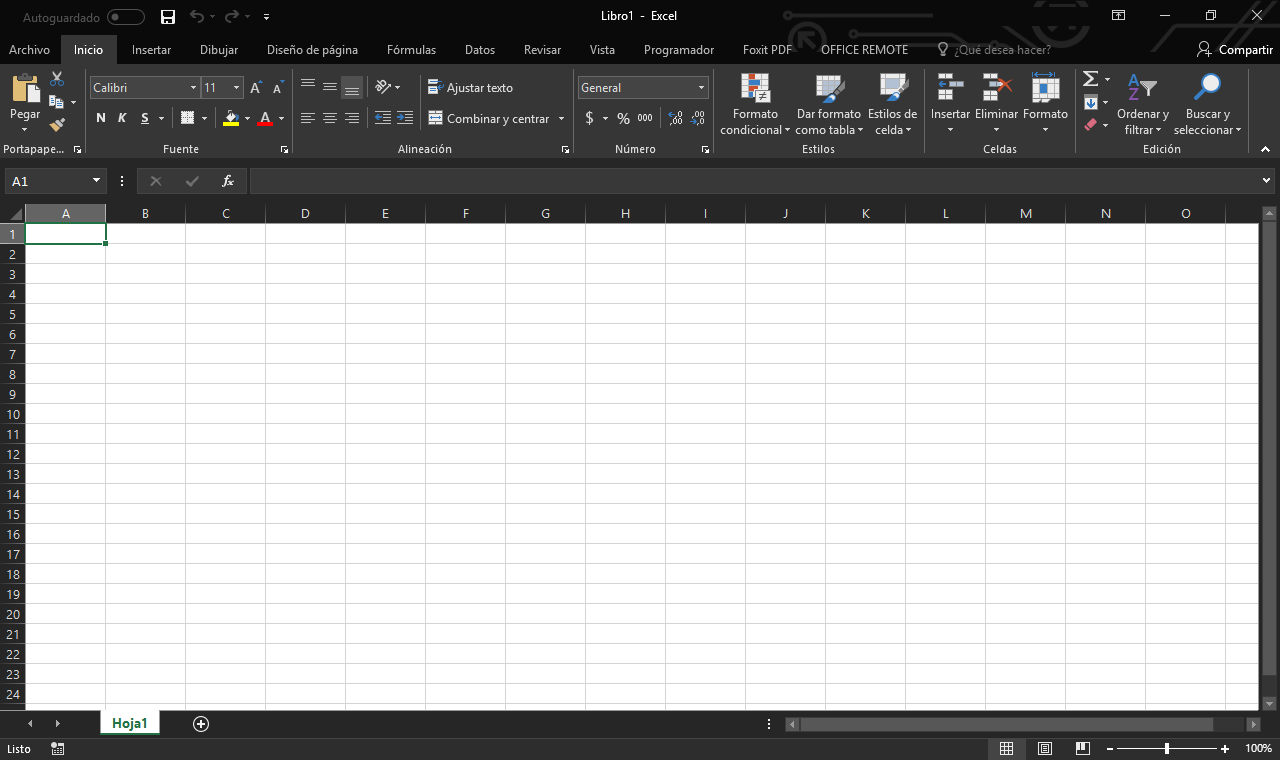This screenshot has height=760, width=1280.
Task: Decrease indent in Alineación group
Action: 383,118
